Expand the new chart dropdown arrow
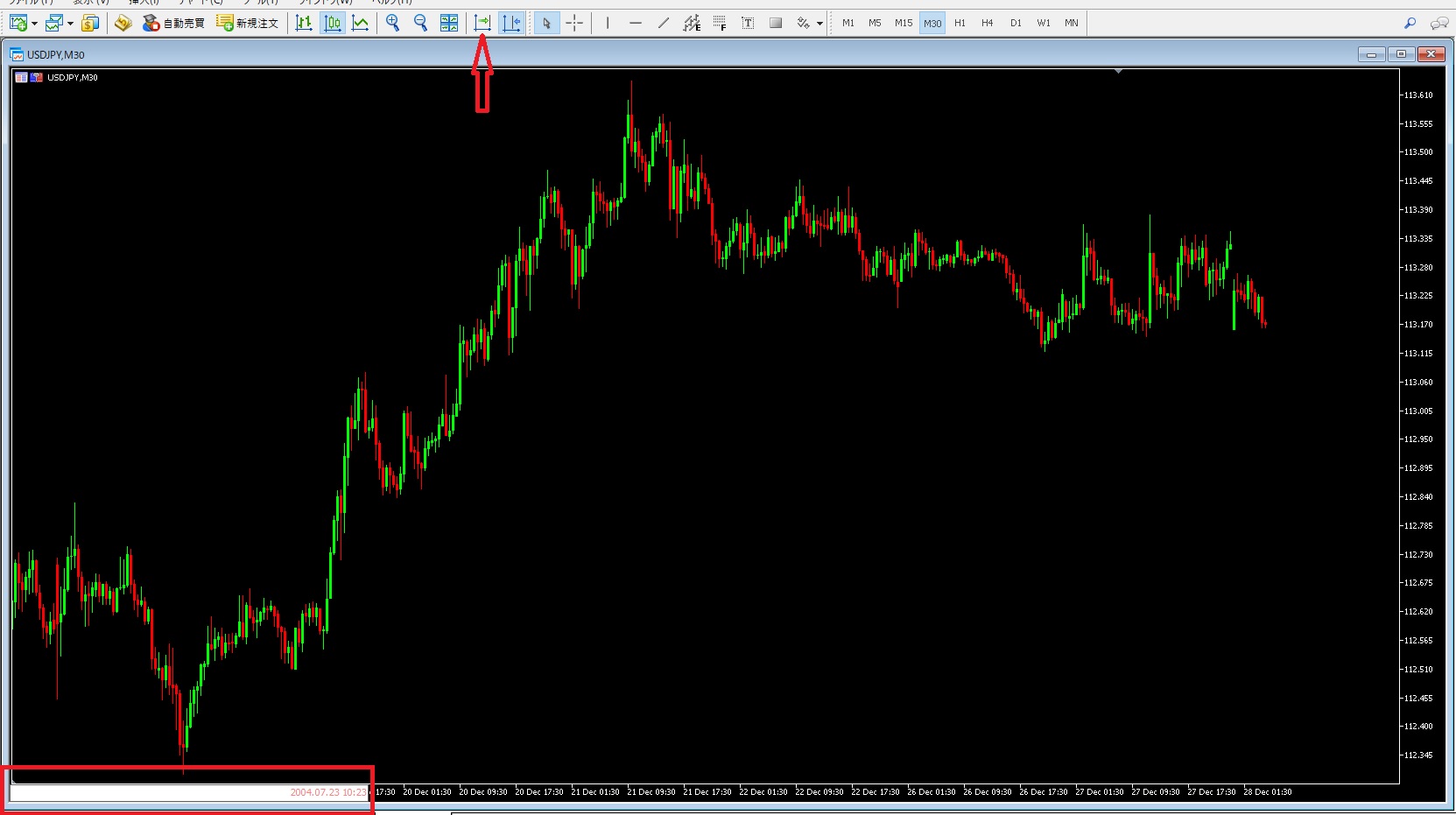This screenshot has width=1456, height=815. point(34,24)
